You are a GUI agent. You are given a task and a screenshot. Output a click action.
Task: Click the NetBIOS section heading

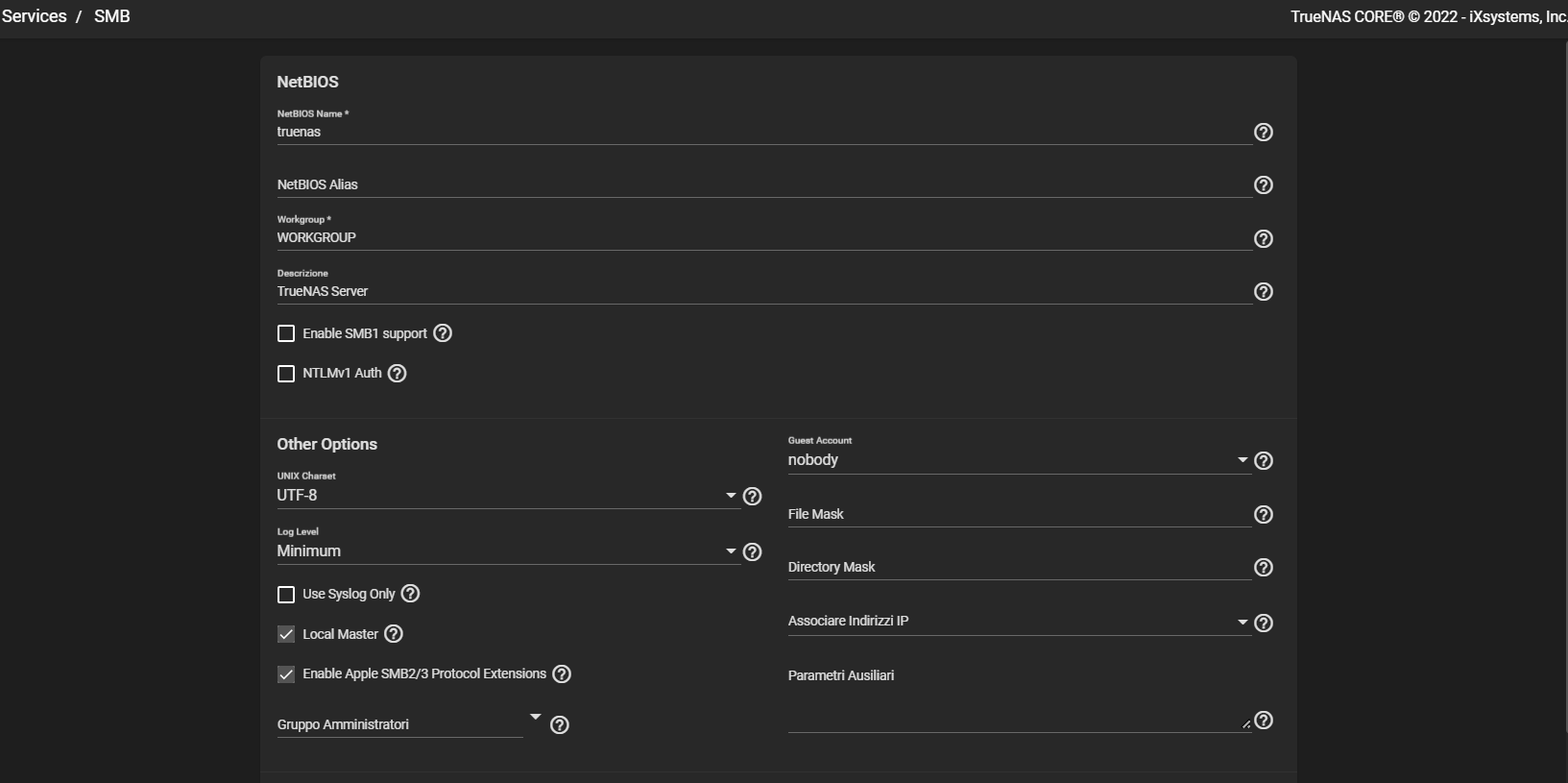[x=308, y=83]
